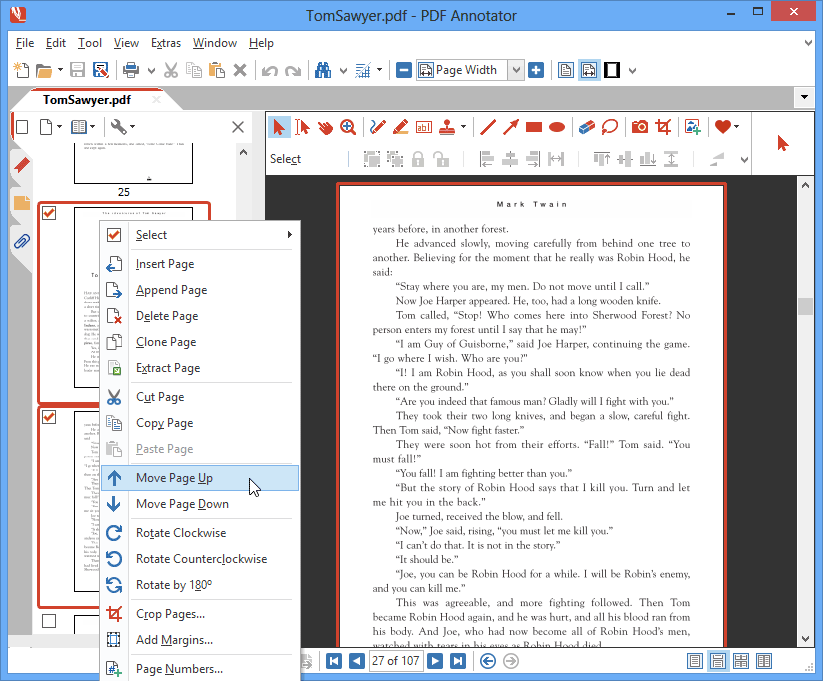This screenshot has height=681, width=823.
Task: Switch to single page layout
Action: pos(695,661)
